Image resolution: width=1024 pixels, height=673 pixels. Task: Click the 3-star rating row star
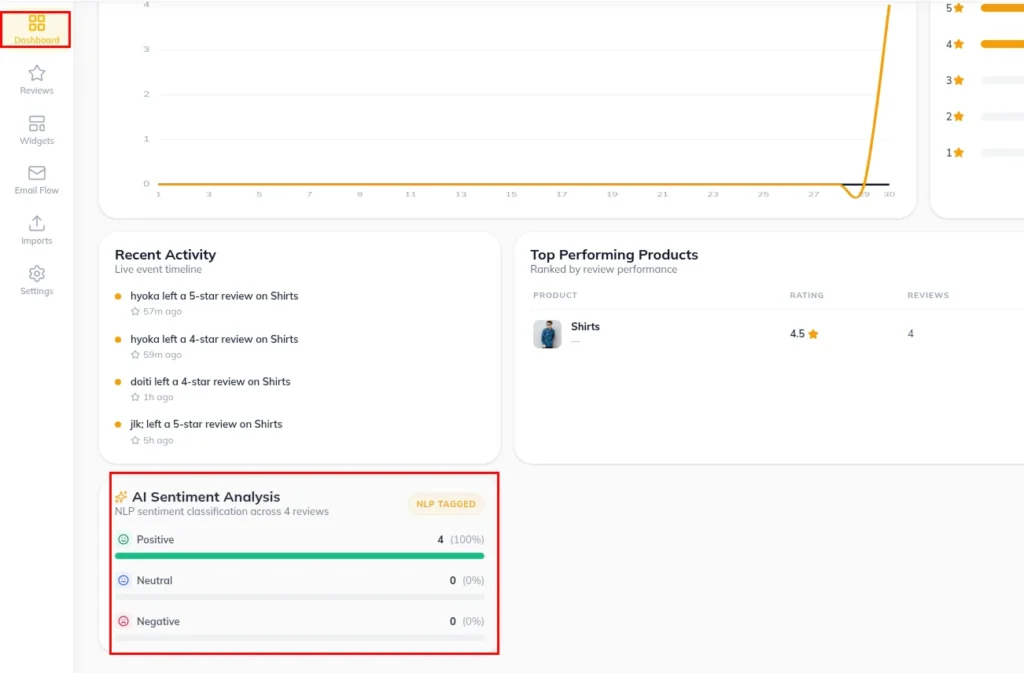959,80
